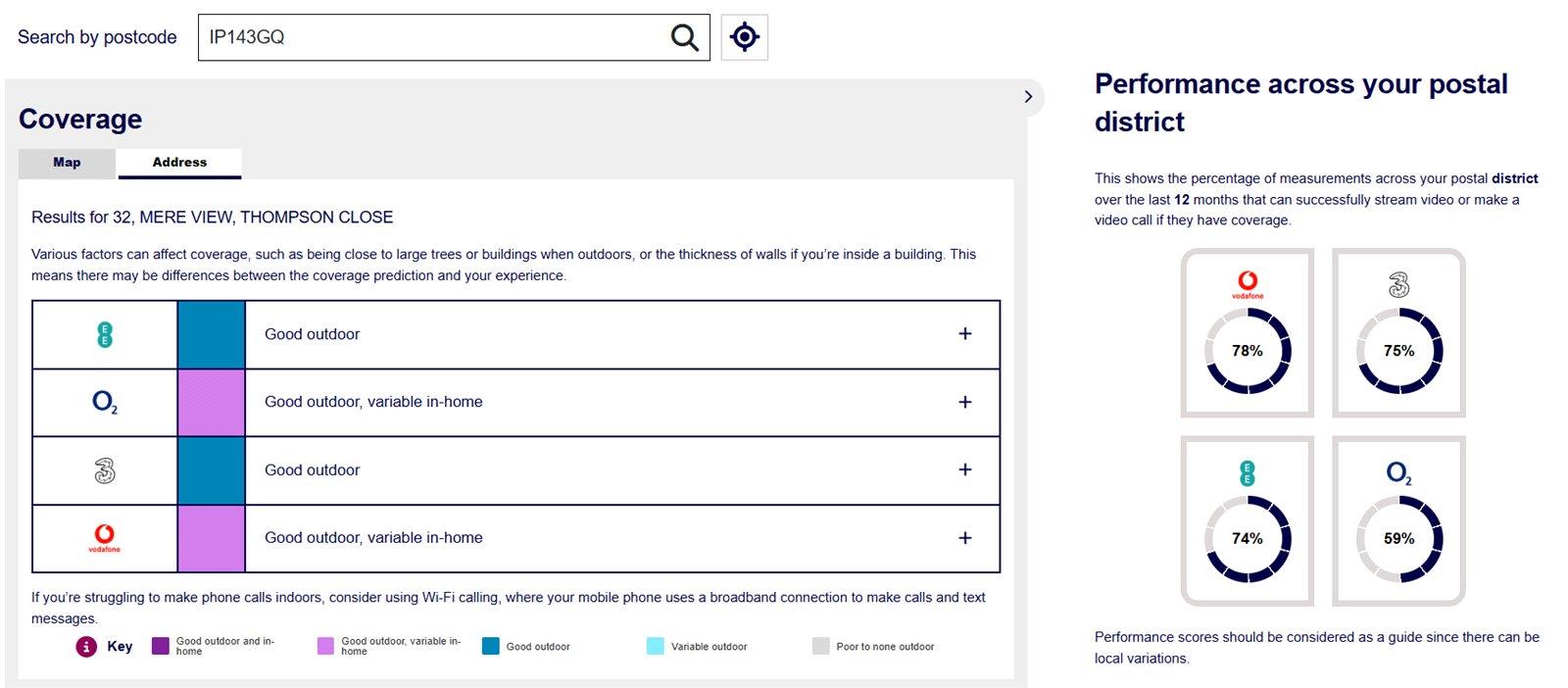
Task: Expand O2 coverage details plus
Action: 965,402
